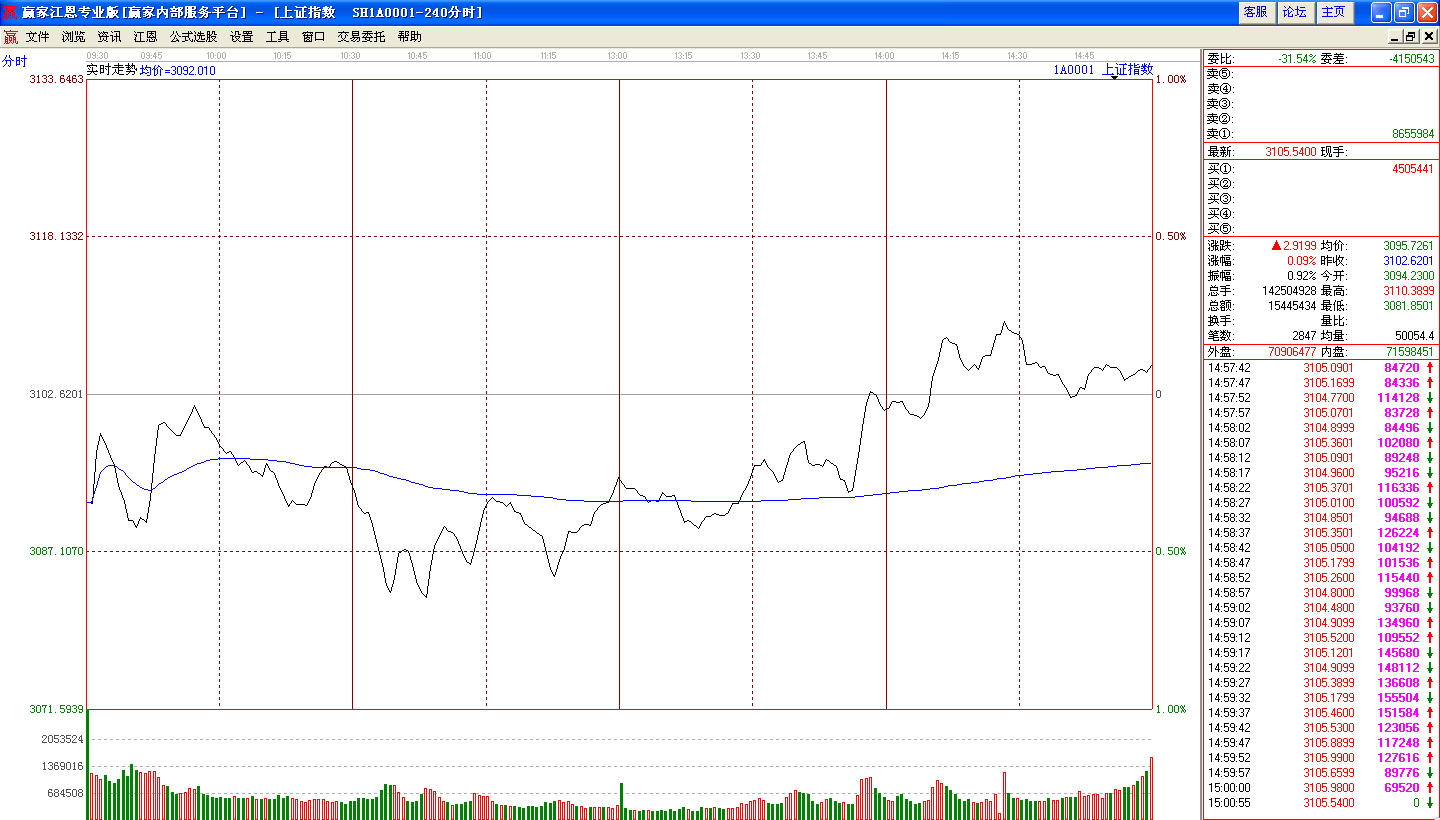This screenshot has width=1440, height=820.
Task: Open the 设置 menu
Action: tap(241, 37)
